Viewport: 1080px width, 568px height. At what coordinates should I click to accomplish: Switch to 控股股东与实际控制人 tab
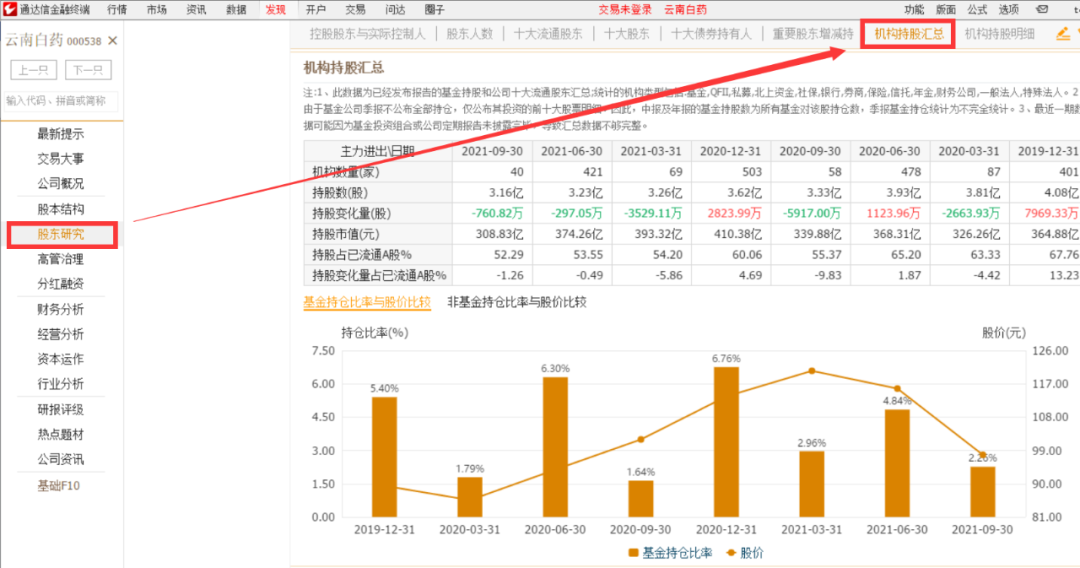click(x=367, y=34)
